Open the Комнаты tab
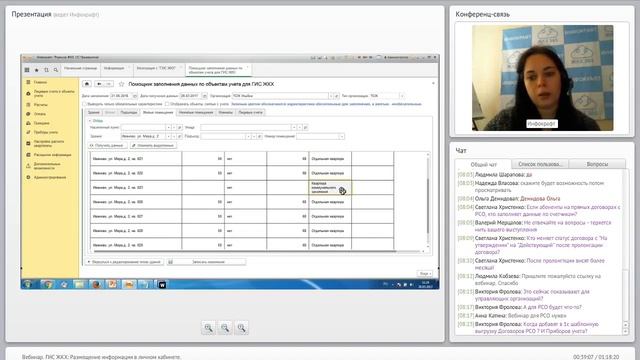 click(226, 112)
